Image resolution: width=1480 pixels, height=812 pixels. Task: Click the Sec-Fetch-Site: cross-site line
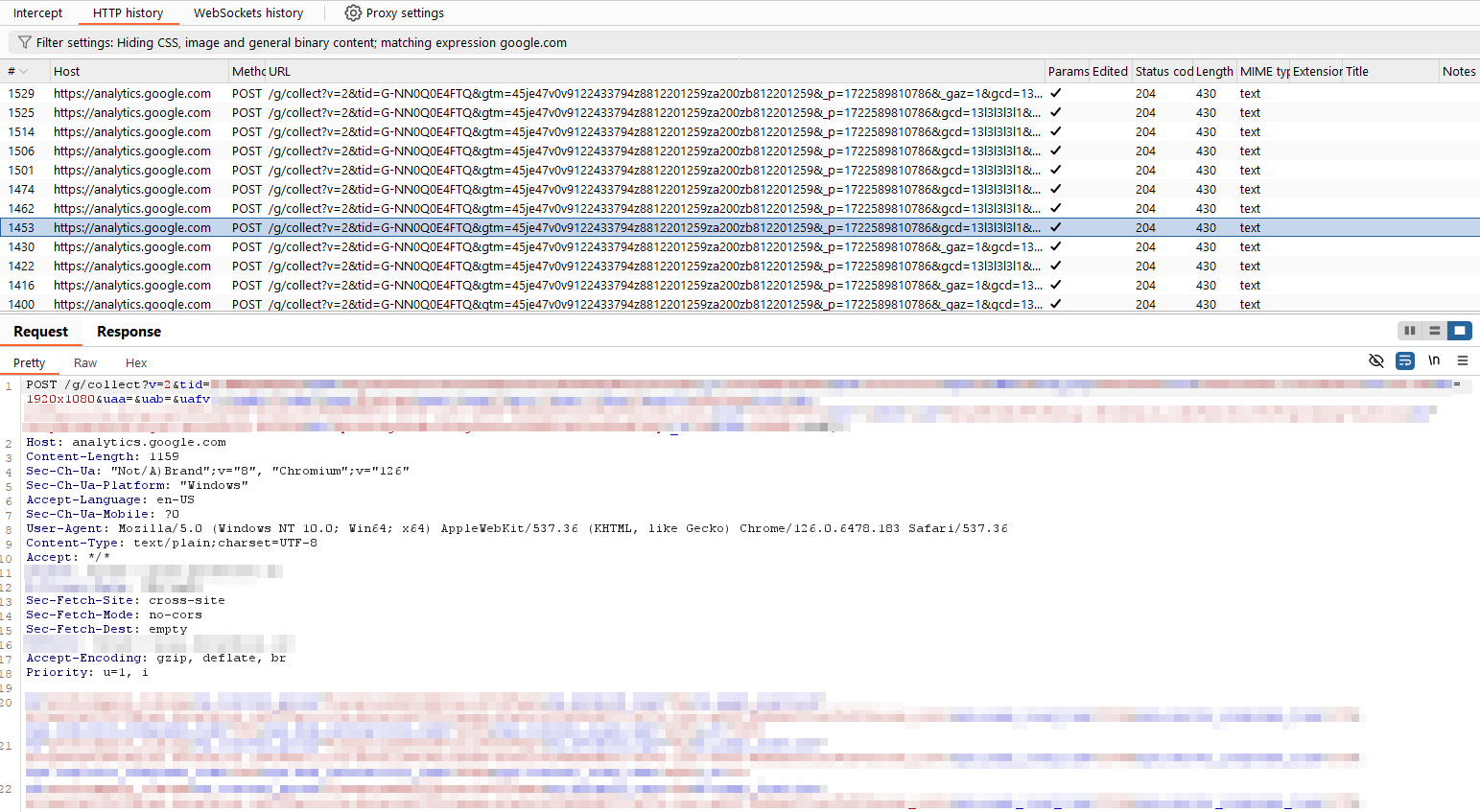[x=126, y=600]
